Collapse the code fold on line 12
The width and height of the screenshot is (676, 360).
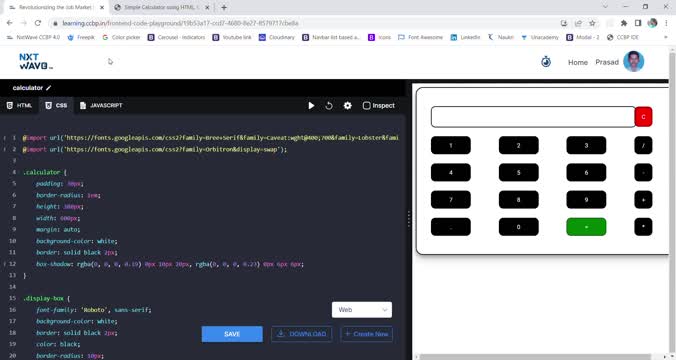5,264
